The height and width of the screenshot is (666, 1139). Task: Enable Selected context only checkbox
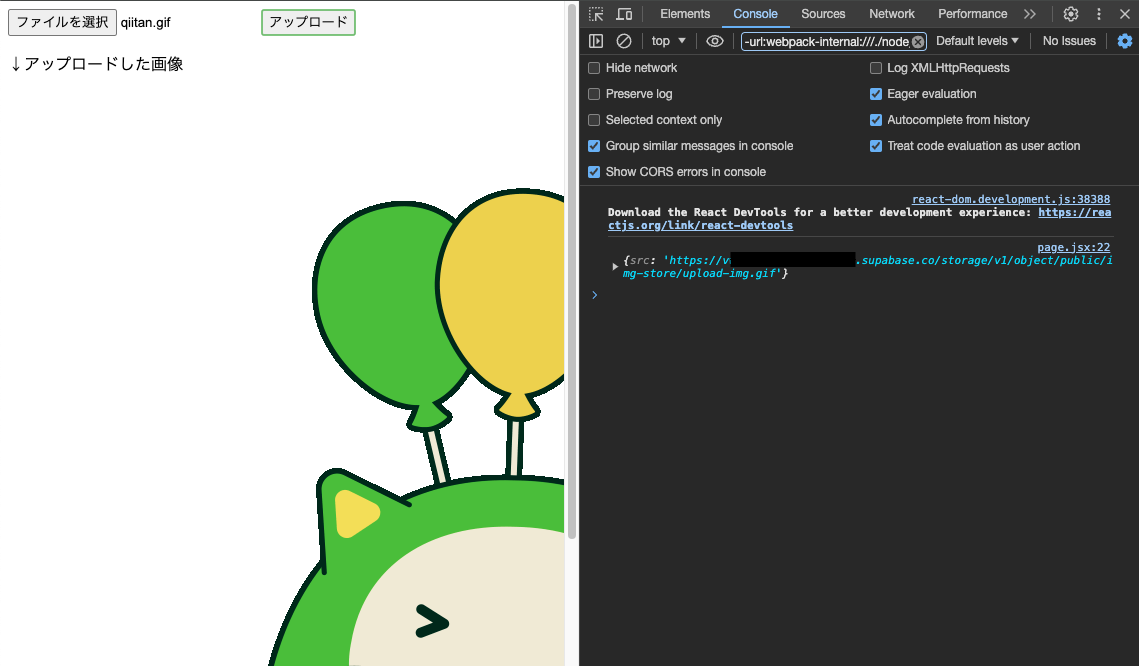(x=594, y=120)
